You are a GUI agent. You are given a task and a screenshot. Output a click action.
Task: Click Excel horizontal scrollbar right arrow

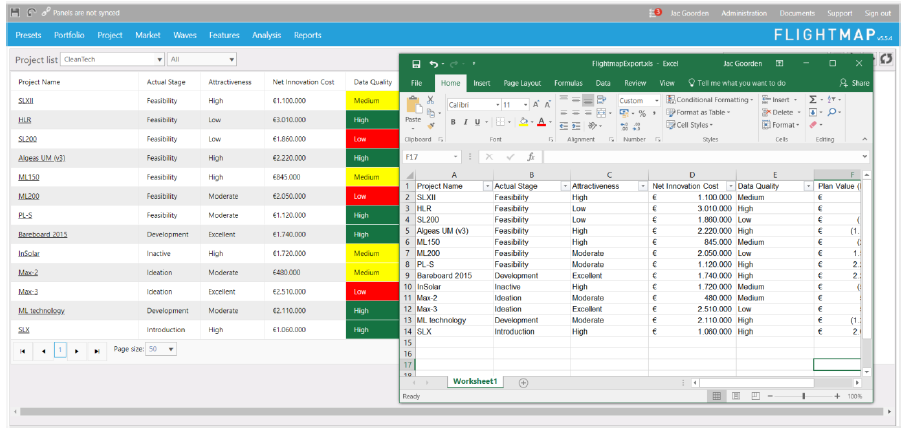click(857, 383)
